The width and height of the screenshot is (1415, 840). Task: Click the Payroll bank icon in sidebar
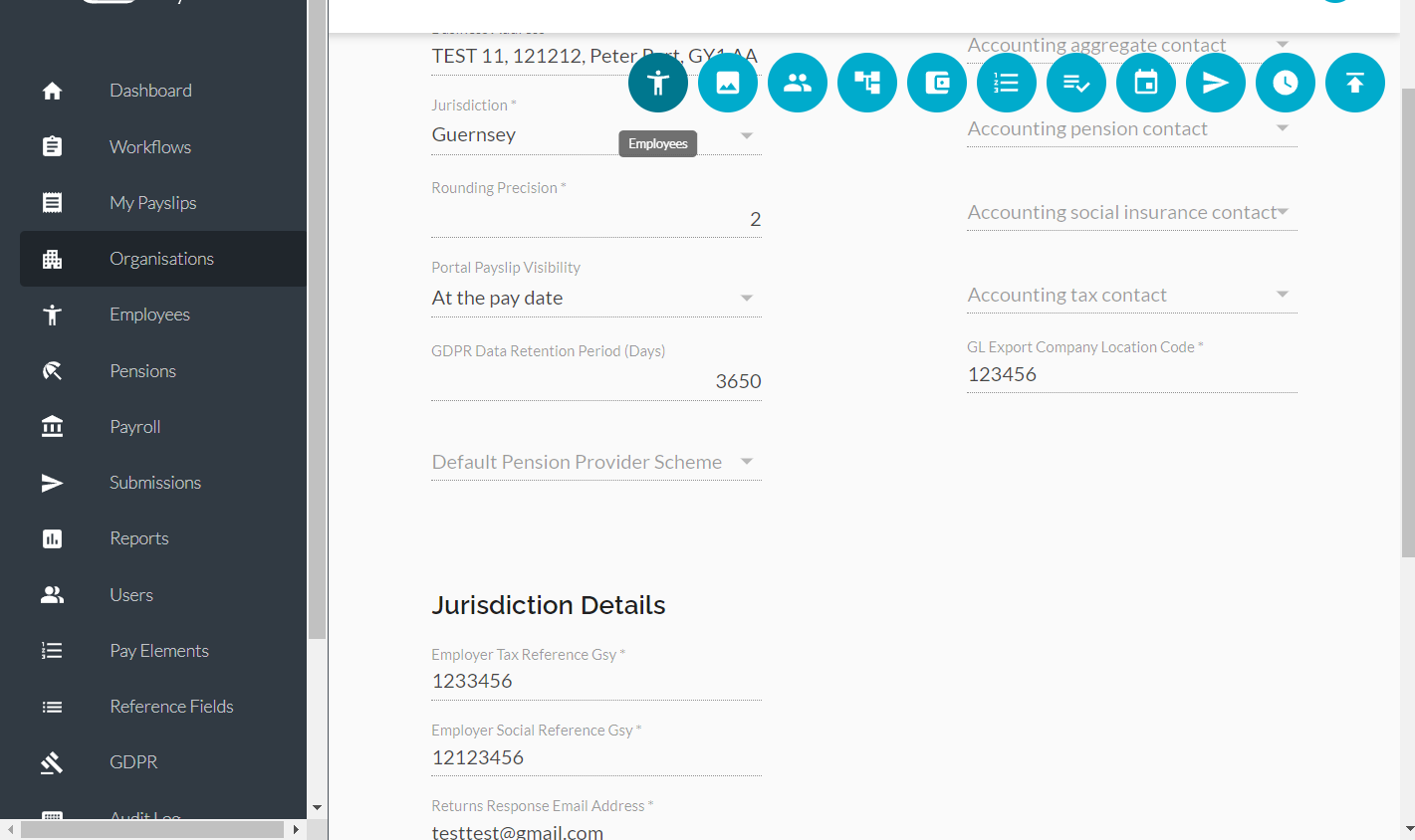[x=53, y=427]
